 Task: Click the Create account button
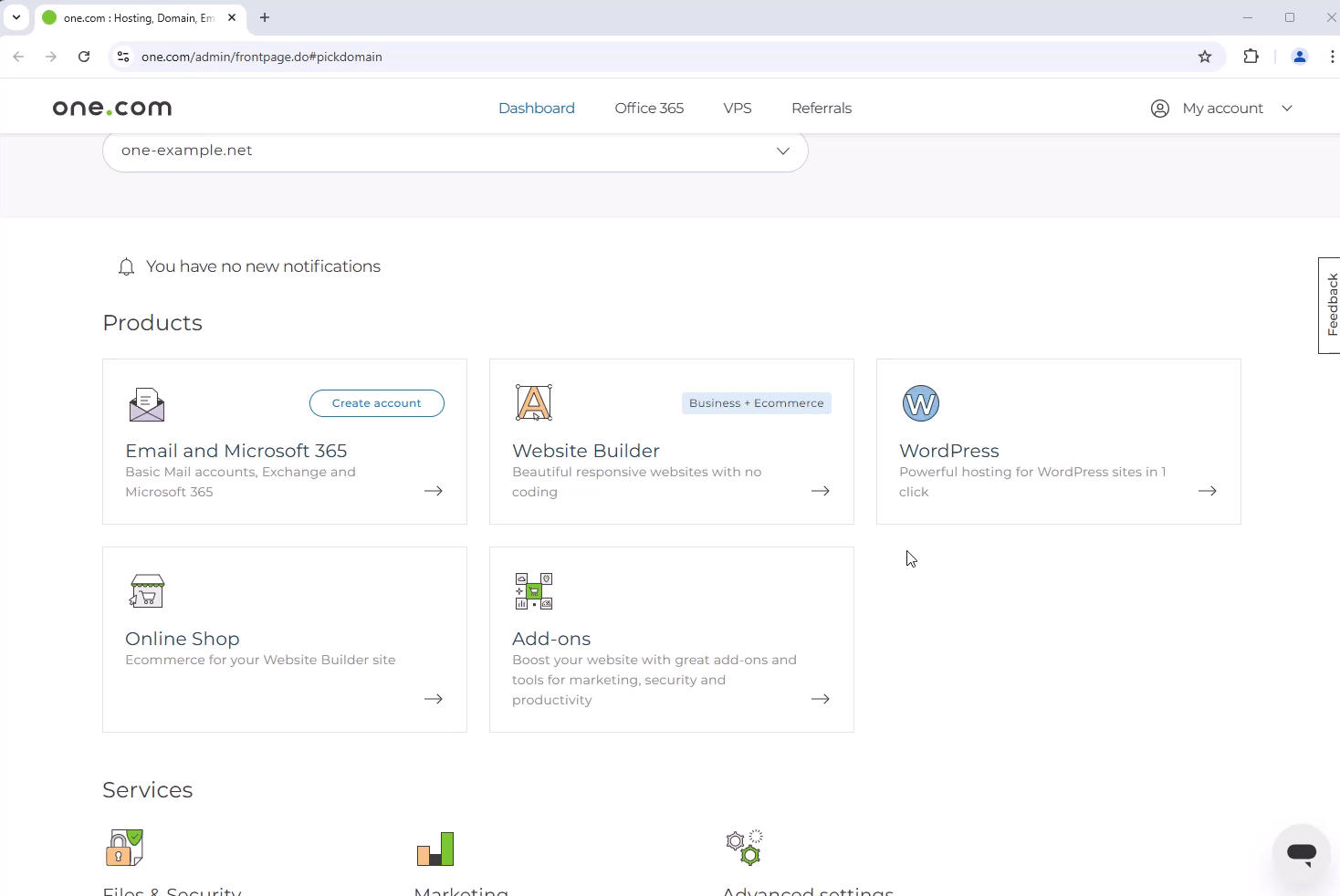point(377,403)
